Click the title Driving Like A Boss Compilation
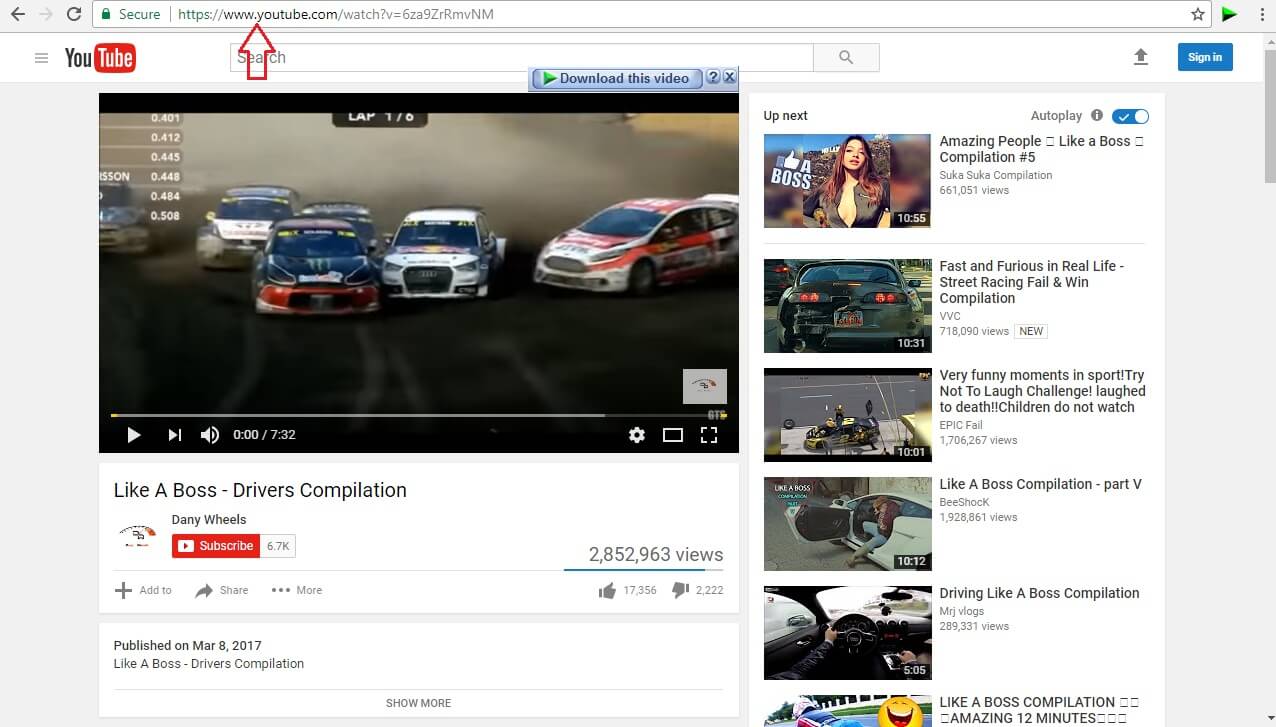The image size is (1276, 727). point(1039,593)
